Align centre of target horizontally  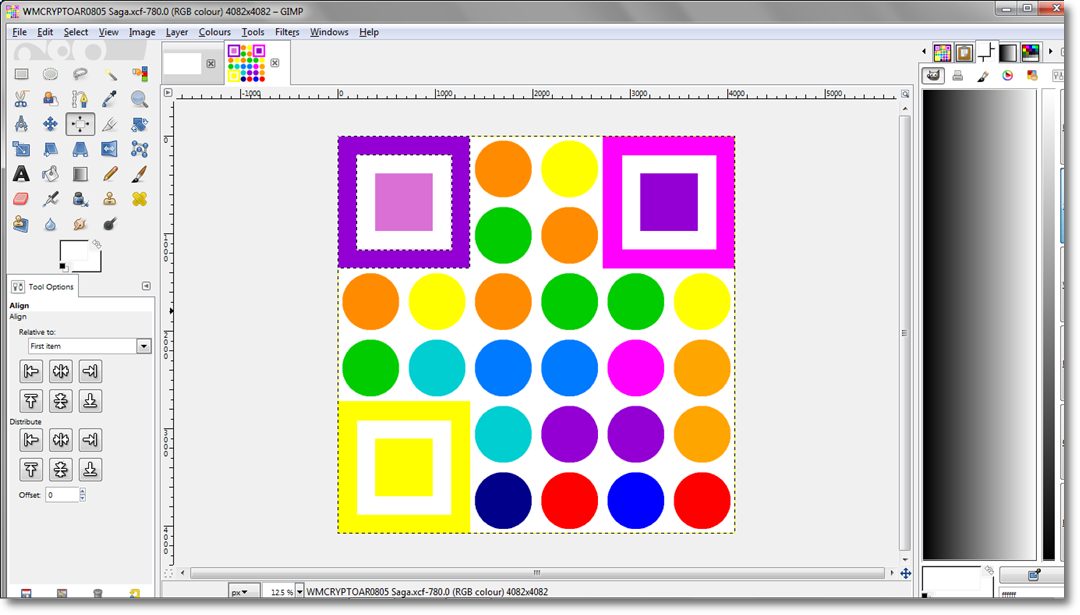point(61,371)
